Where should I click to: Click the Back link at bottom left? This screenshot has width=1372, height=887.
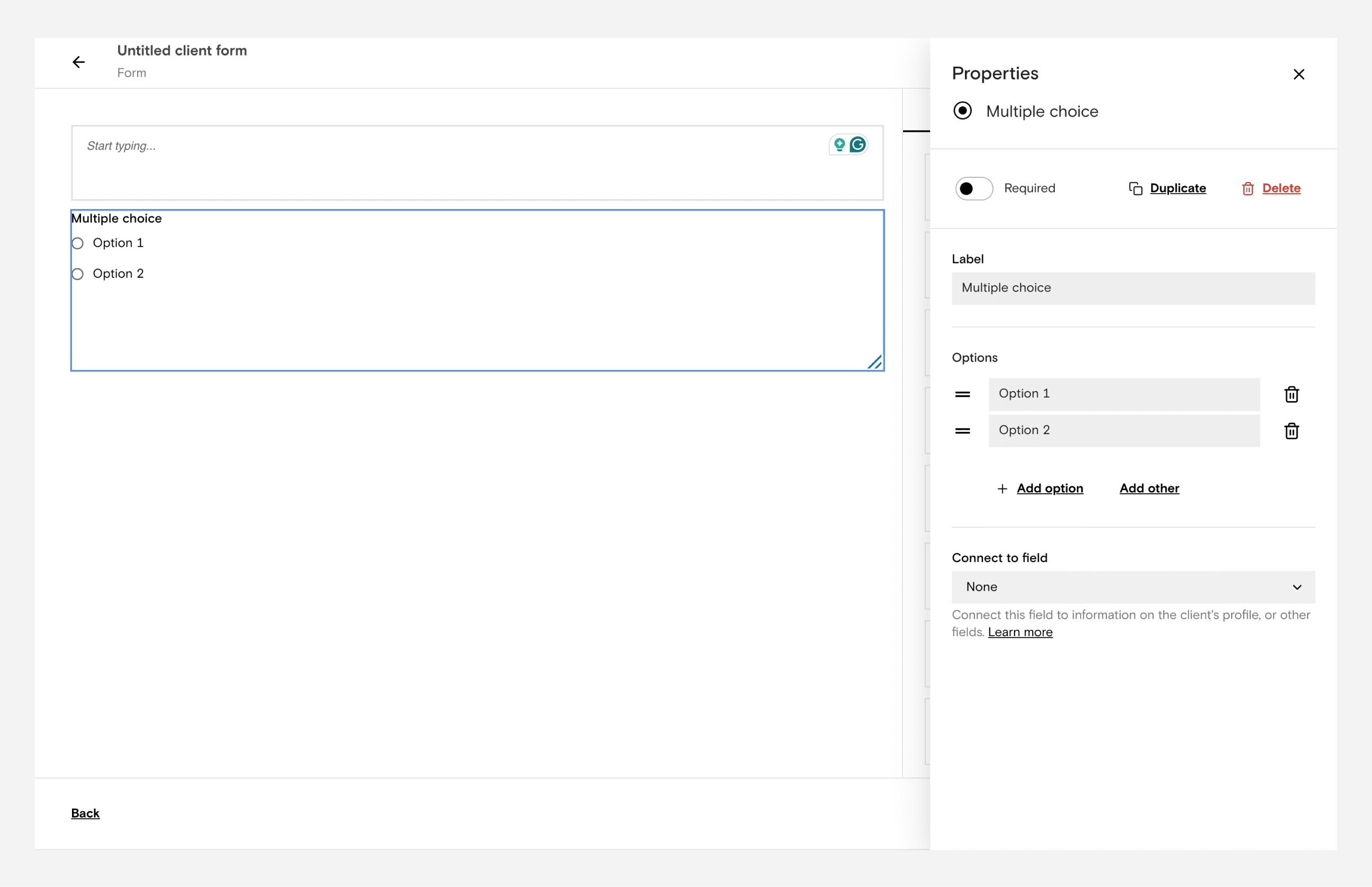pos(85,813)
